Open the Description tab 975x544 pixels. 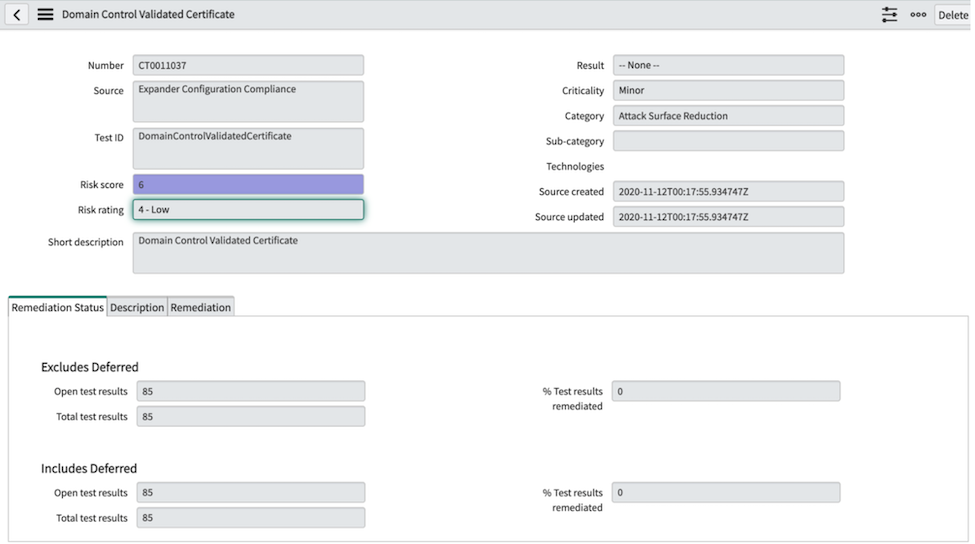click(137, 308)
